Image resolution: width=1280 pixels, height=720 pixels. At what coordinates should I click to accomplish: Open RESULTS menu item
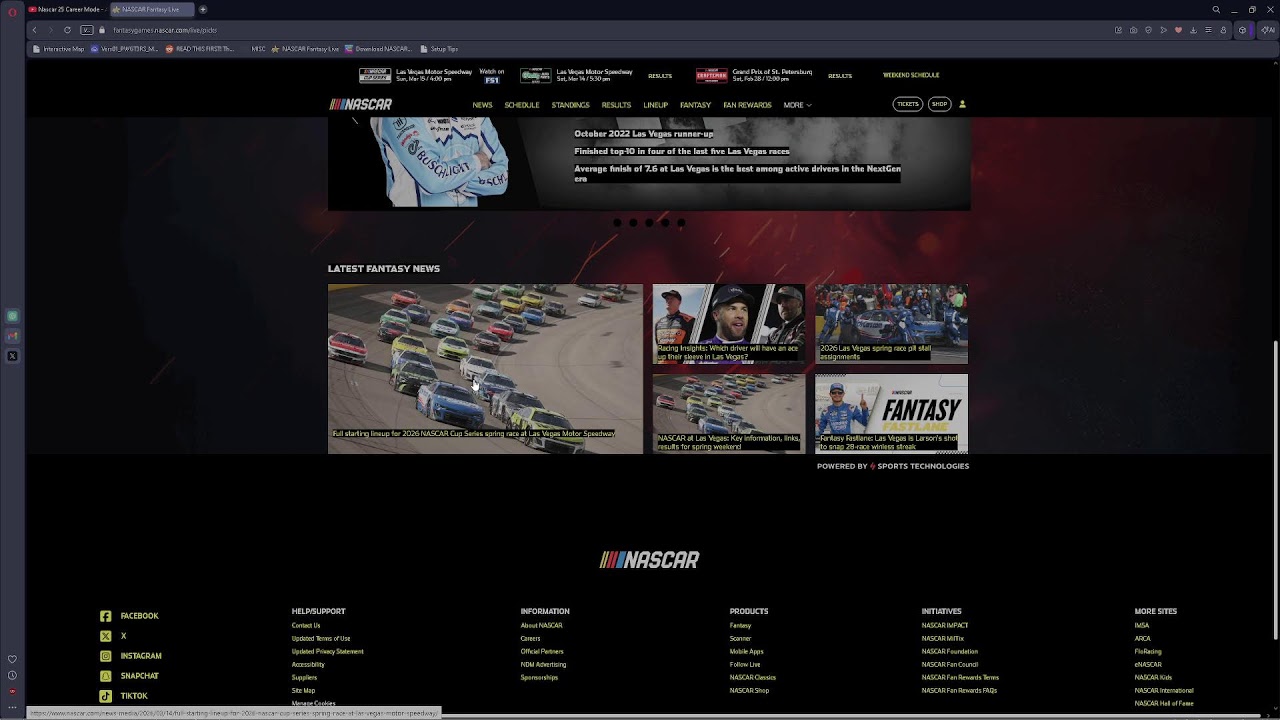[x=616, y=105]
